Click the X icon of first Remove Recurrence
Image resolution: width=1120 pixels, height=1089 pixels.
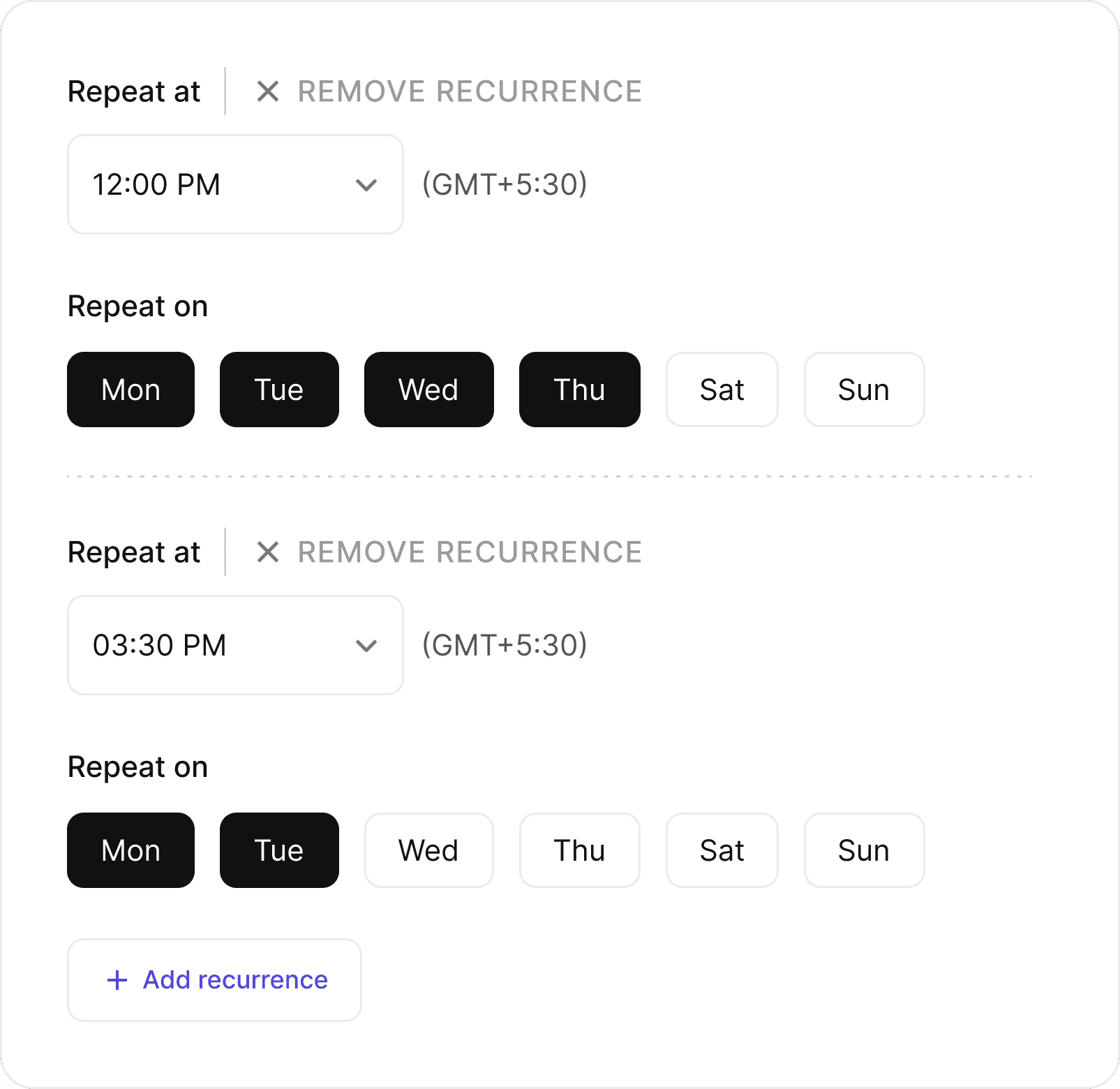(x=268, y=91)
